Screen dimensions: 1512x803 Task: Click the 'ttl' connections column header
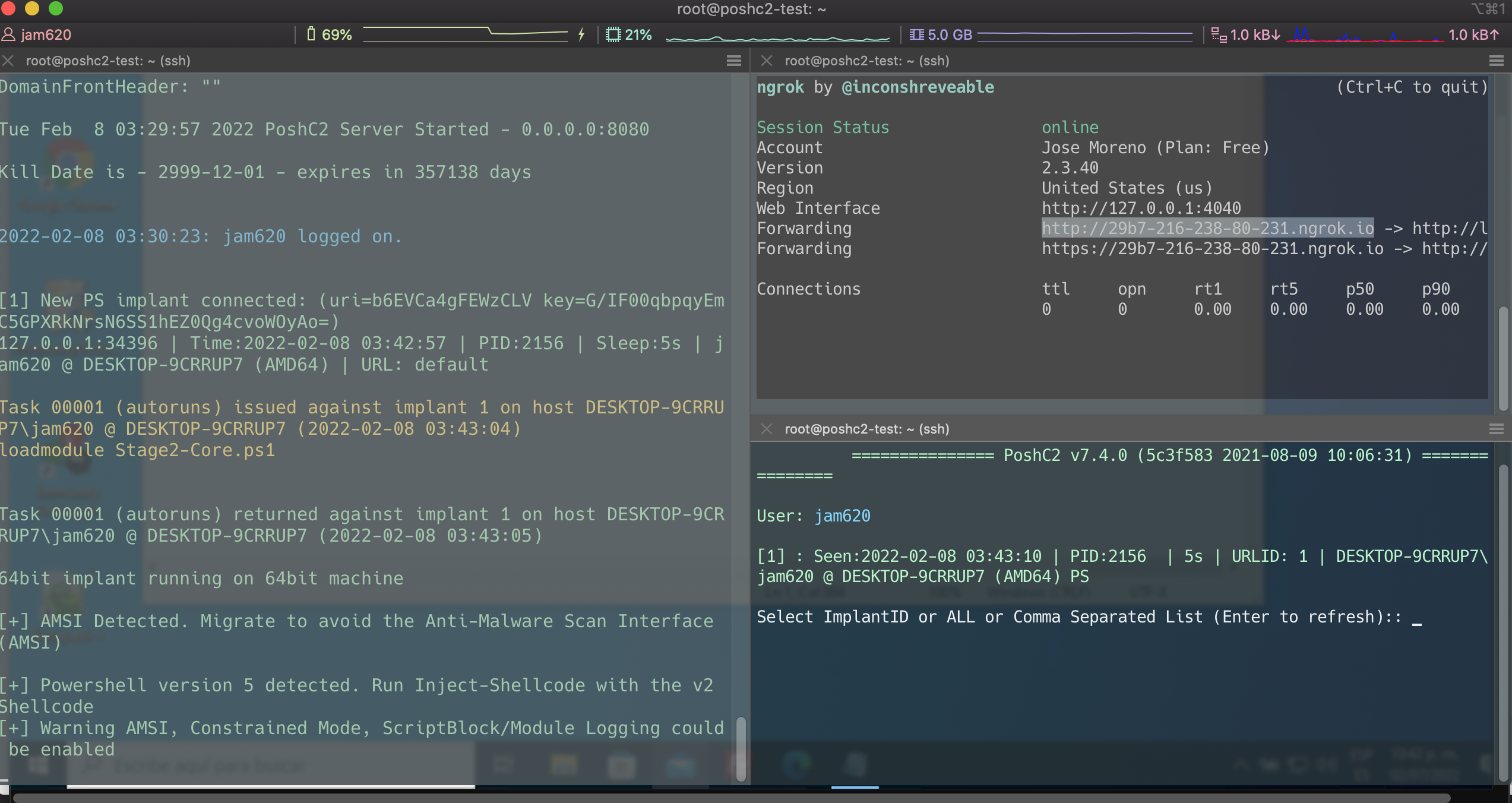pos(1056,289)
